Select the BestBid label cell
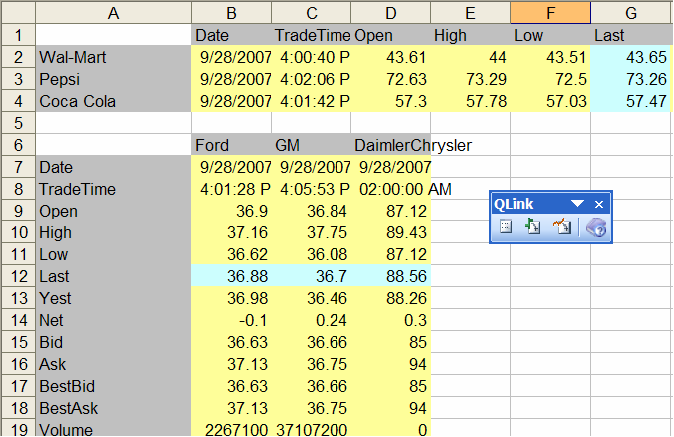The image size is (674, 437). pyautogui.click(x=113, y=386)
